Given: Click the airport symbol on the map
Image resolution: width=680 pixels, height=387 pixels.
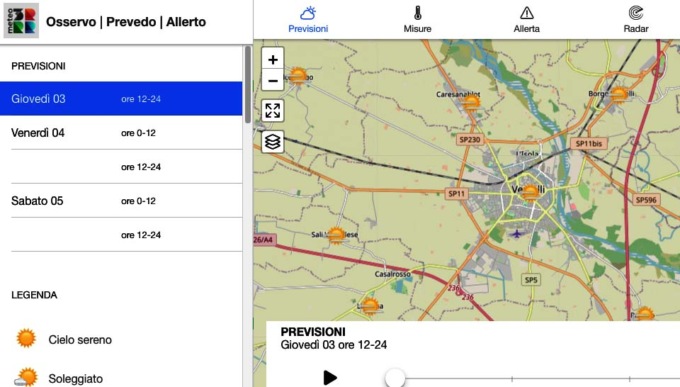Looking at the screenshot, I should click(516, 234).
